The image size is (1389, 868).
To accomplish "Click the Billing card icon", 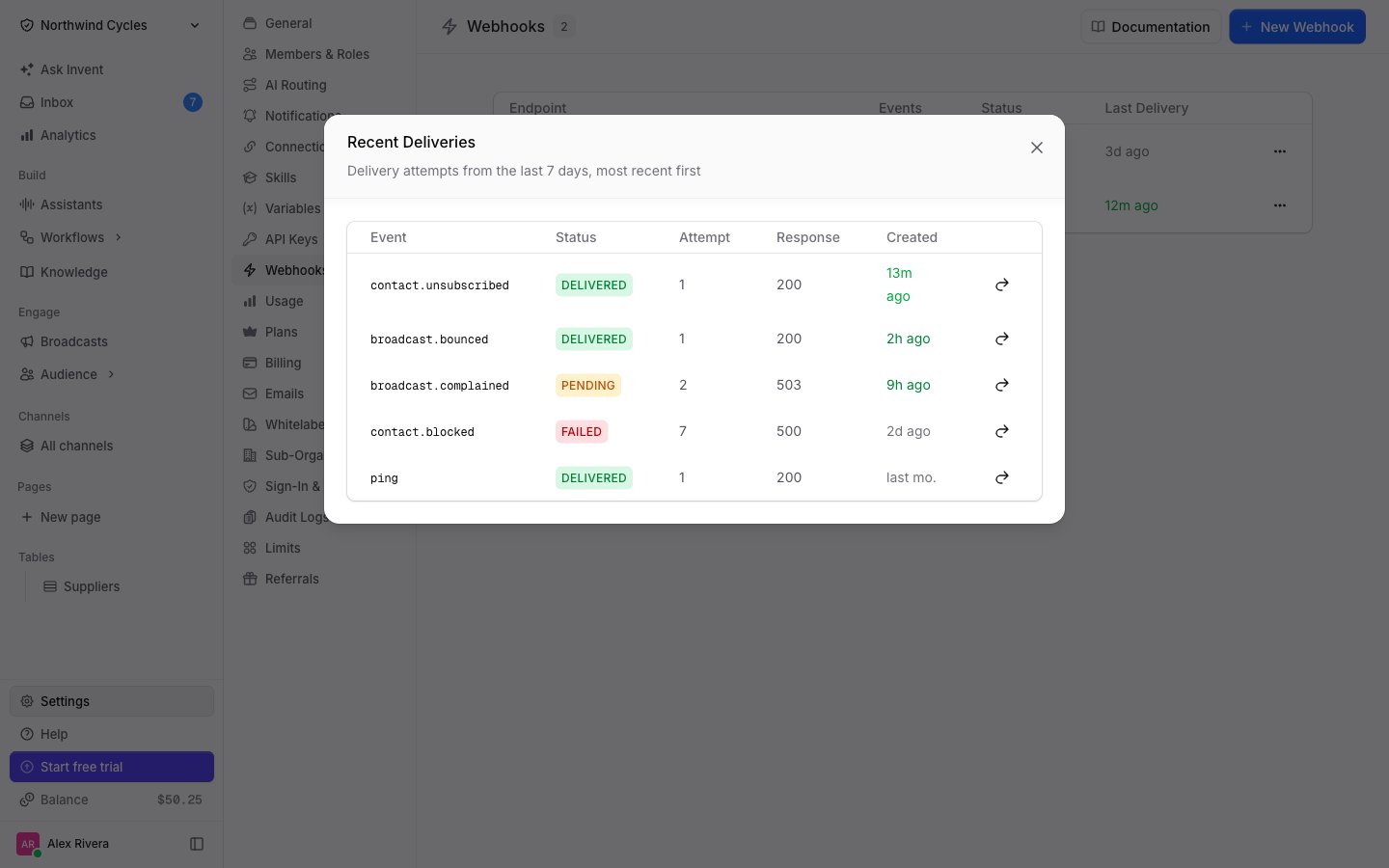I will pos(250,363).
